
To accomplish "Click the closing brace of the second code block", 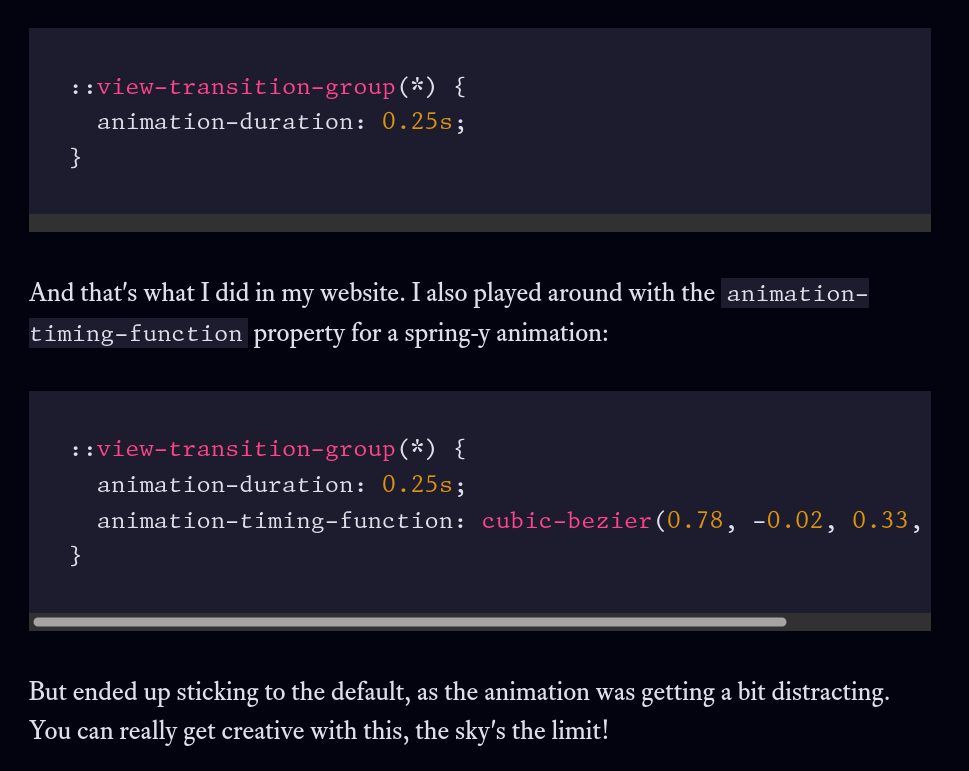I will (x=76, y=555).
